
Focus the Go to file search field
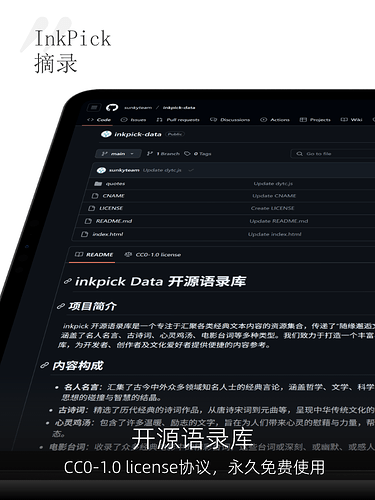(333, 154)
